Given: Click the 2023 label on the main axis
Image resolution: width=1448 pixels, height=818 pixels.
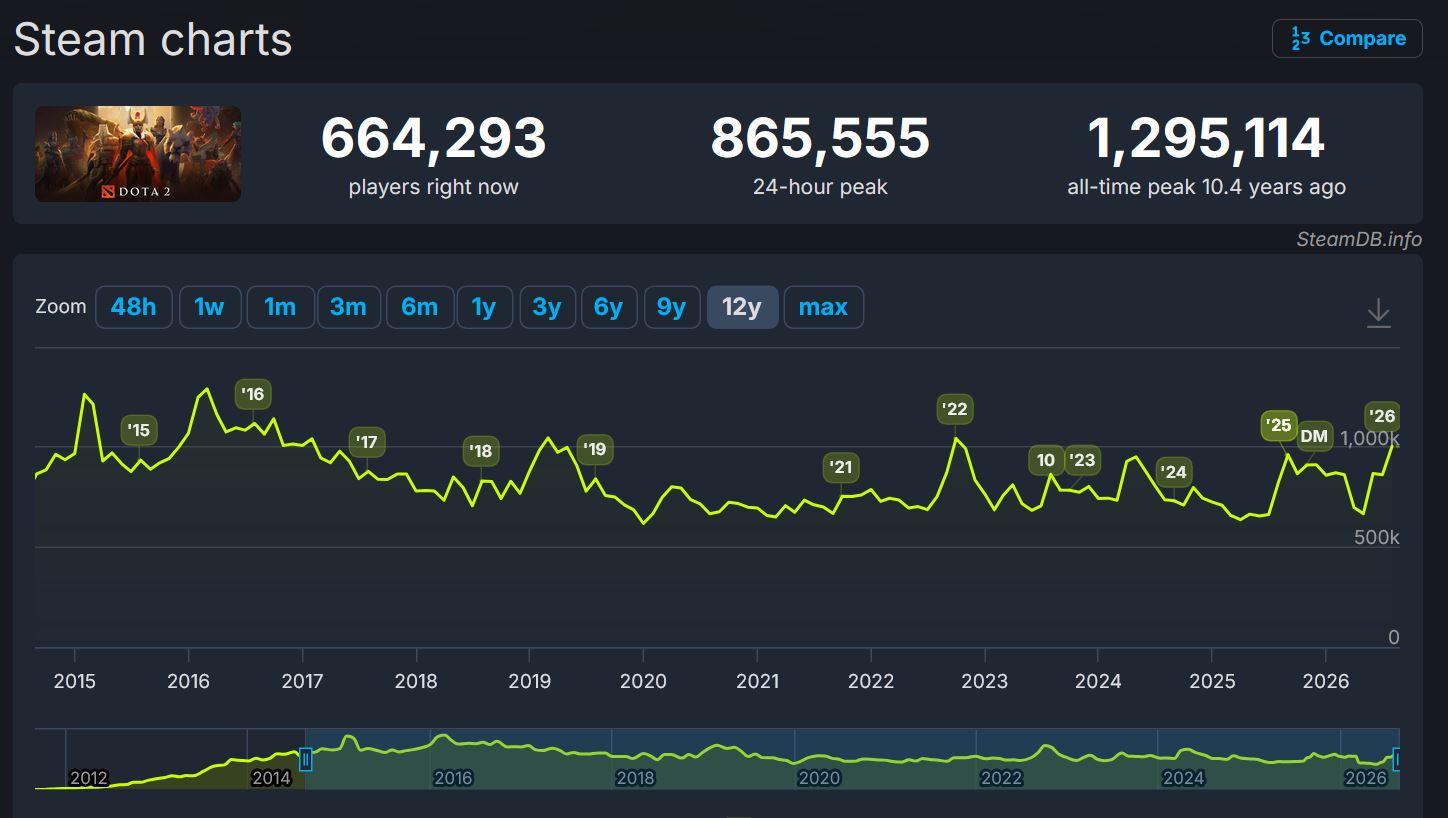Looking at the screenshot, I should (984, 681).
